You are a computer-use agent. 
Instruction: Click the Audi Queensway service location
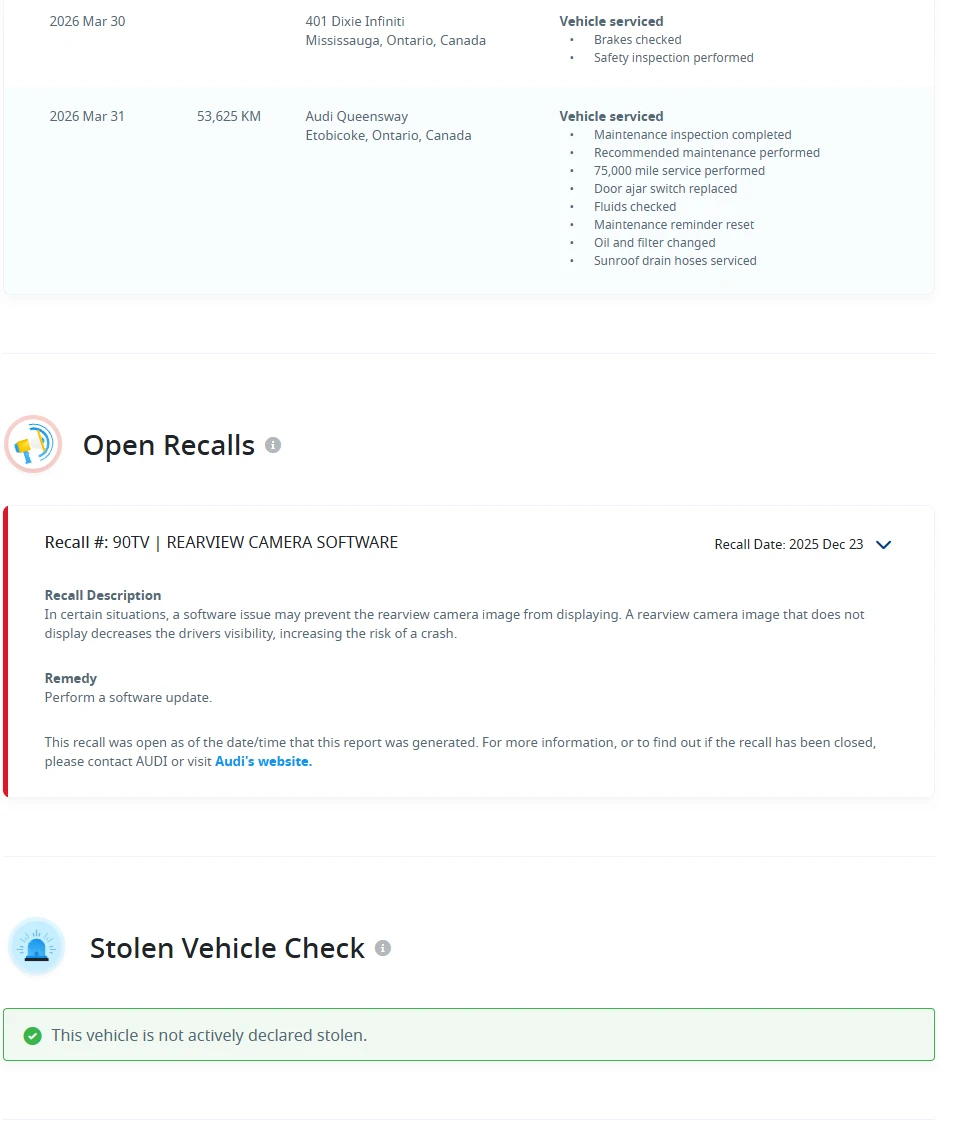tap(357, 116)
